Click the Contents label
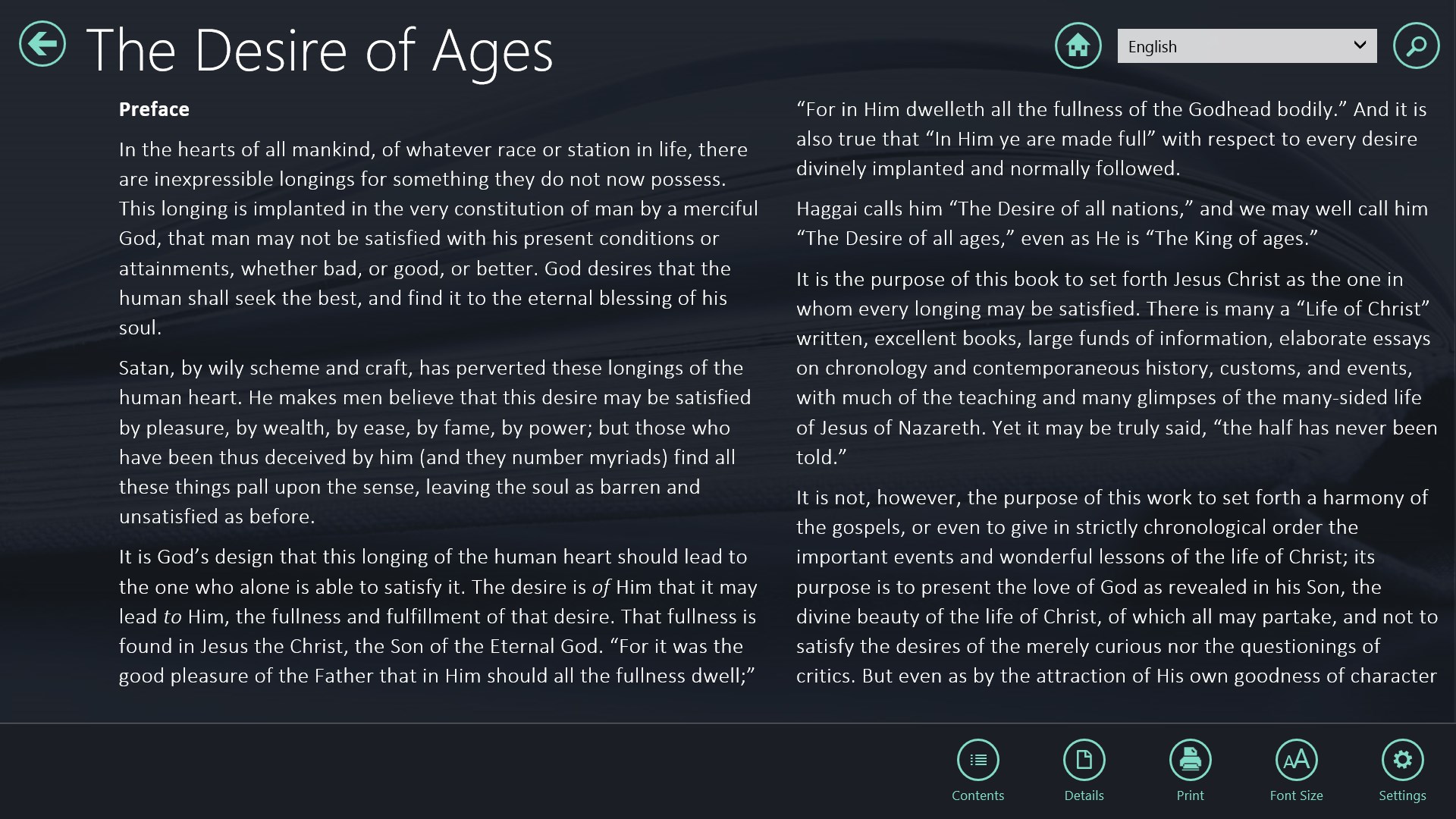Viewport: 1456px width, 819px height. coord(977,795)
